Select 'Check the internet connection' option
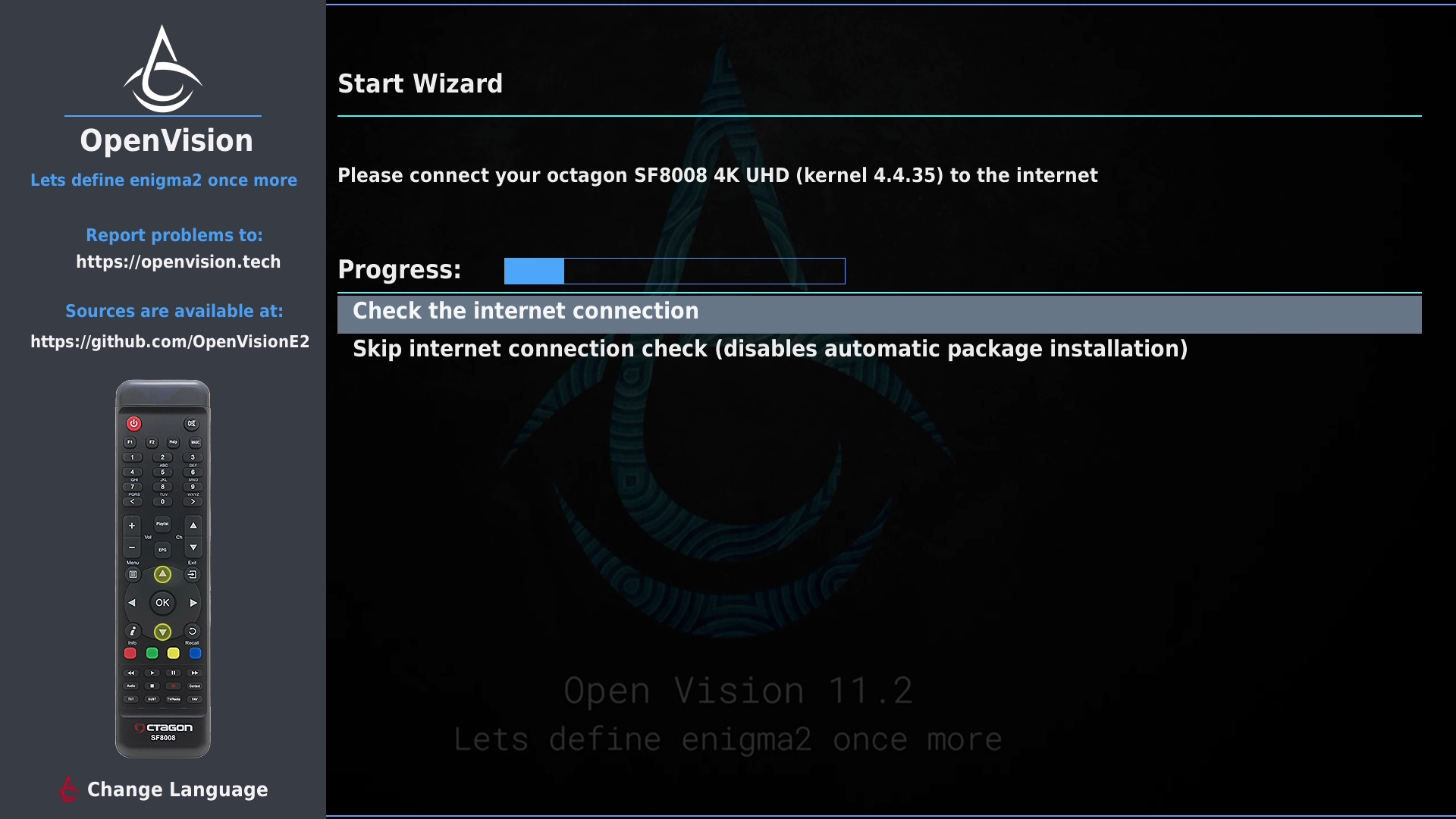The width and height of the screenshot is (1456, 819). click(880, 313)
